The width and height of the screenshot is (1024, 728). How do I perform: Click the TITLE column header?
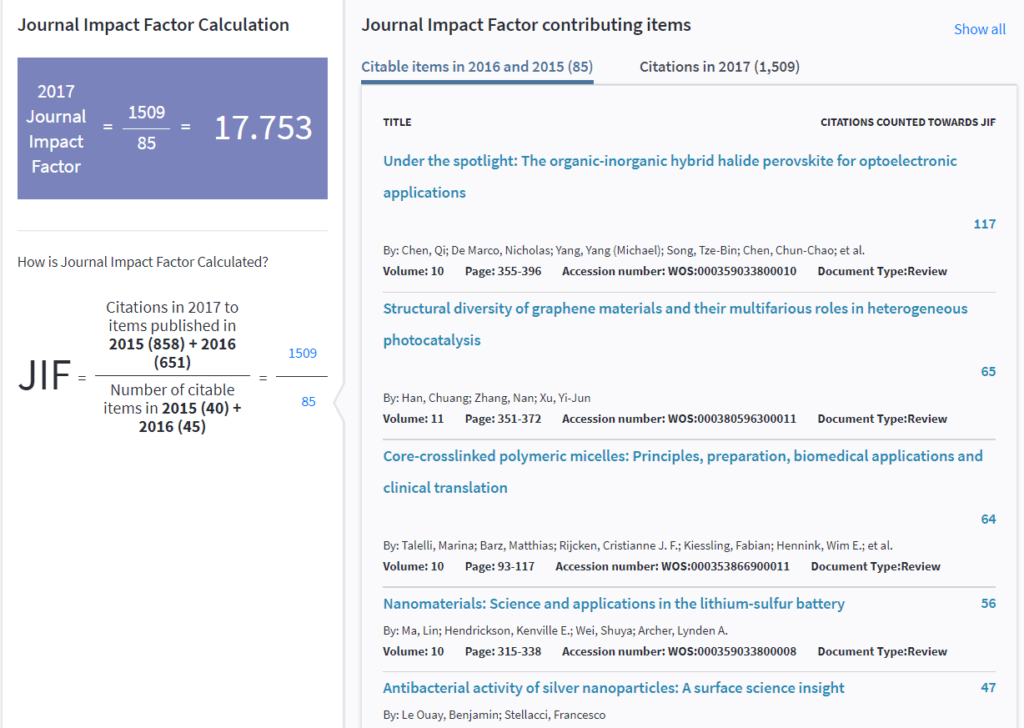point(397,122)
